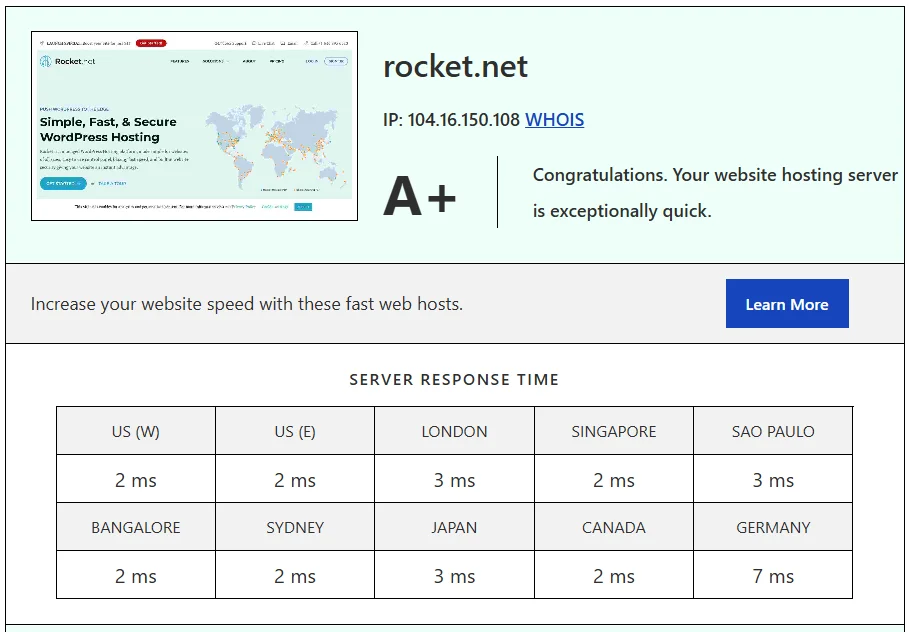Viewport: 909px width, 632px height.
Task: Click the website preview thumbnail
Action: click(195, 125)
